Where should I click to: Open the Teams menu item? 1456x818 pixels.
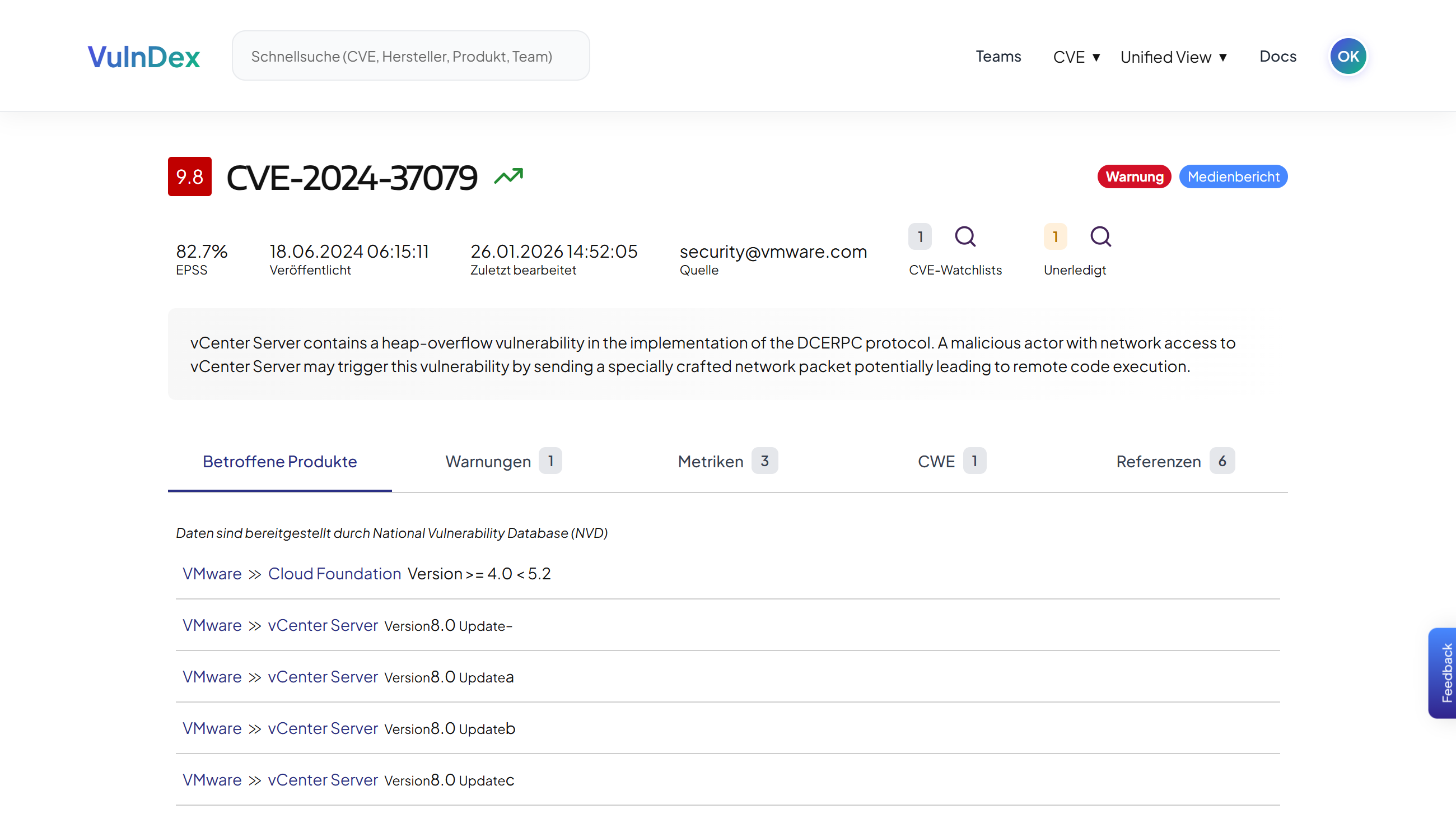998,56
